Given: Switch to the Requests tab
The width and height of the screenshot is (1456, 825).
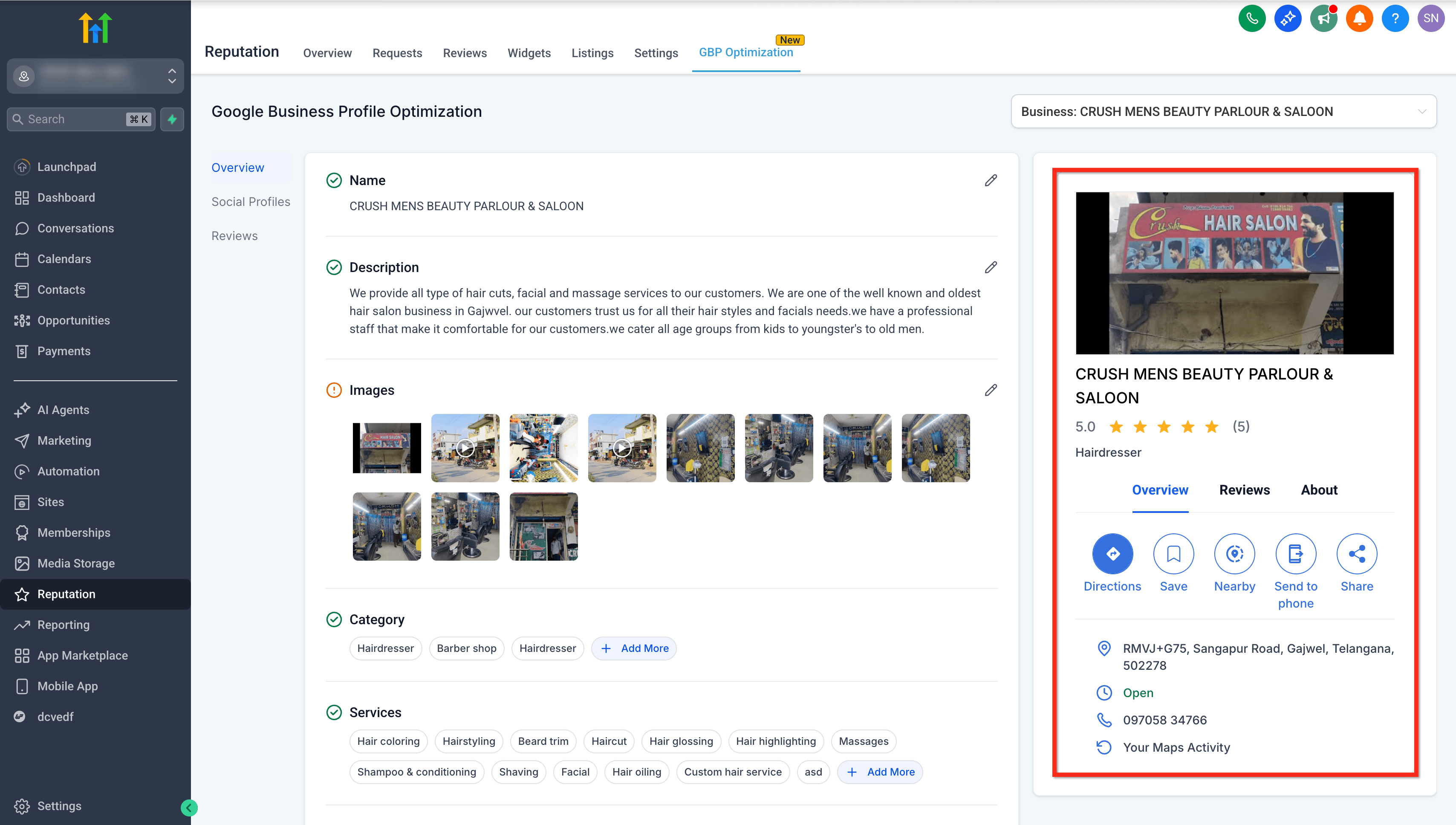Looking at the screenshot, I should 397,53.
